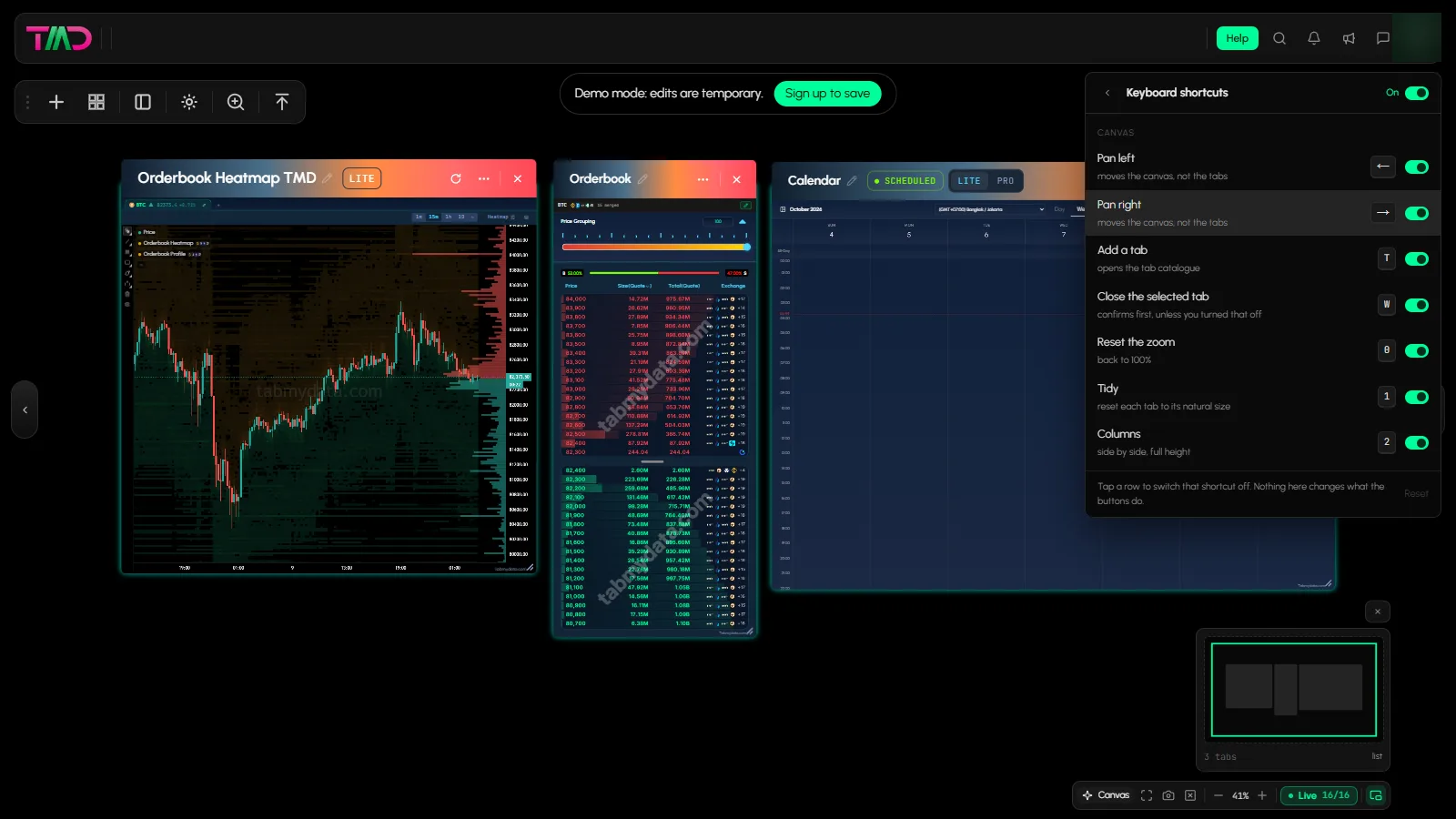Disable the Pan left shortcut toggle
This screenshot has width=1456, height=819.
tap(1417, 167)
